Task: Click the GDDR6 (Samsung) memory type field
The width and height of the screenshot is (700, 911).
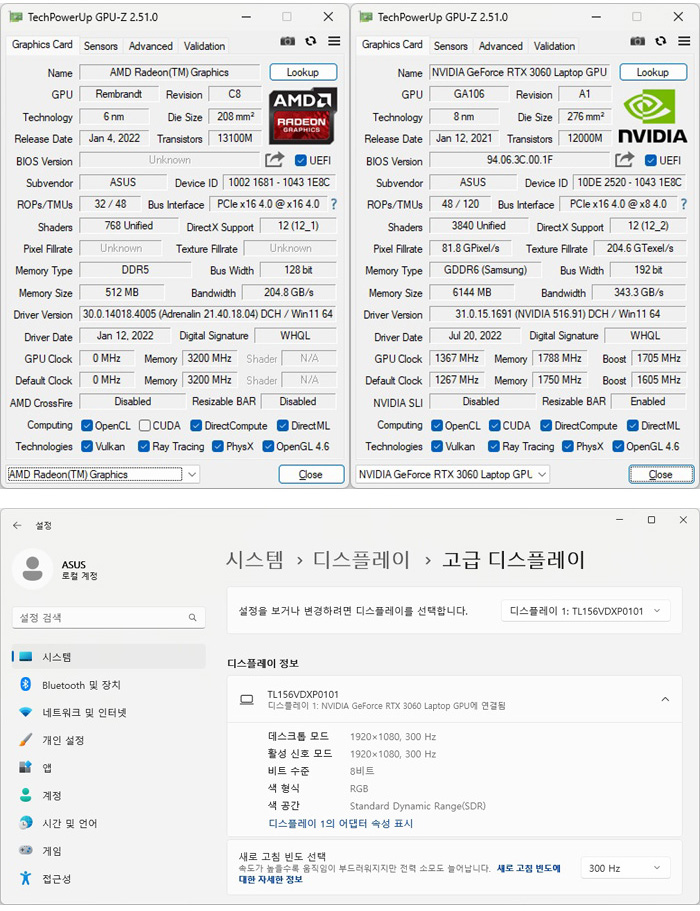Action: pos(485,270)
